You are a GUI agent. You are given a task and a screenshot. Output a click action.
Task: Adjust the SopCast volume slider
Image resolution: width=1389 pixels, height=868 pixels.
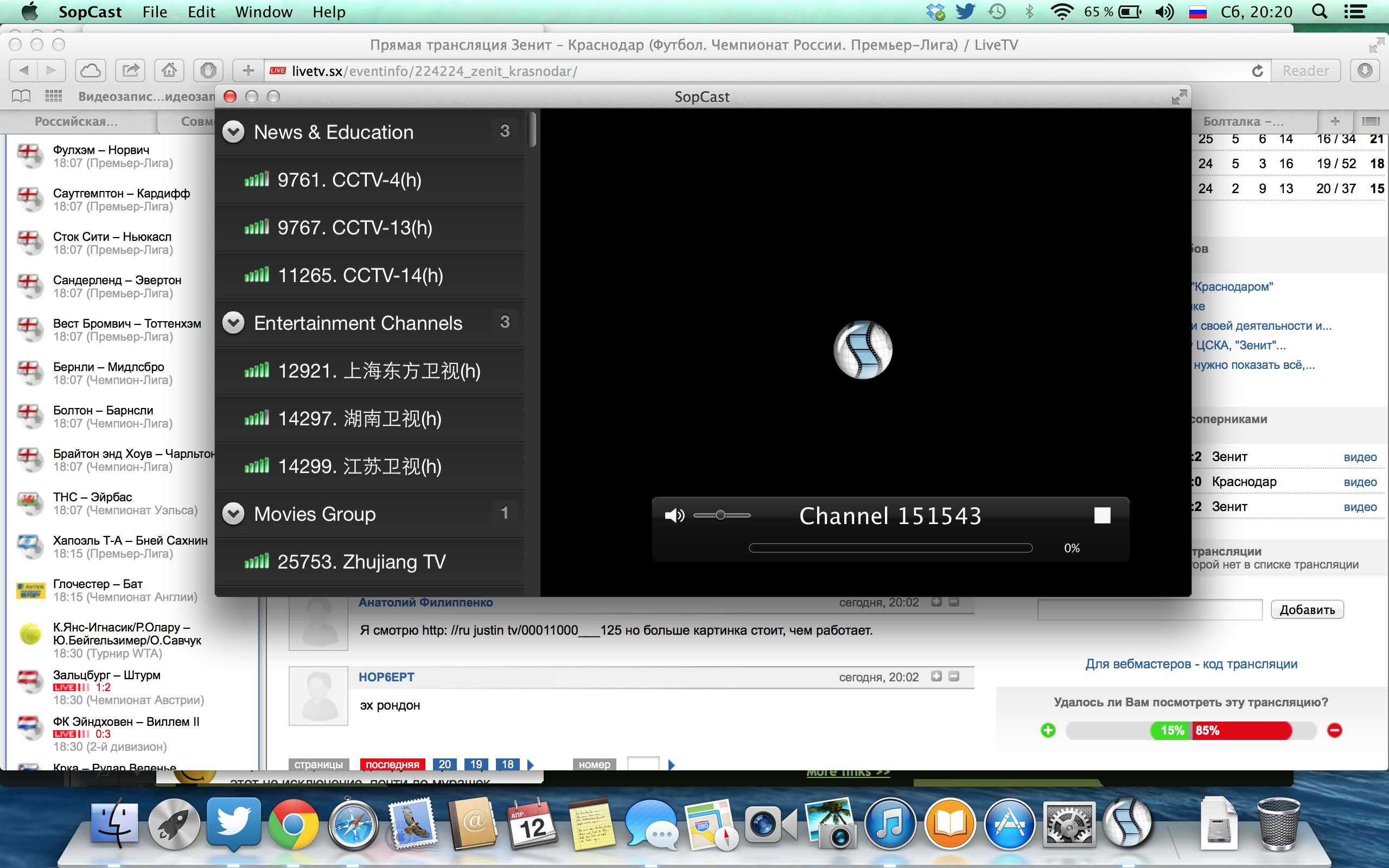coord(722,515)
